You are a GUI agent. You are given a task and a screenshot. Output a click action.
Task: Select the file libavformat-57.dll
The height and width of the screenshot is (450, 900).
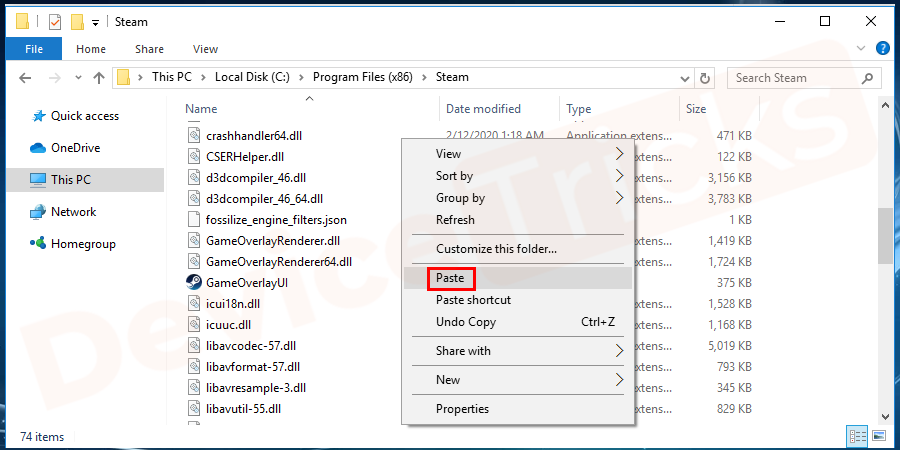(253, 366)
